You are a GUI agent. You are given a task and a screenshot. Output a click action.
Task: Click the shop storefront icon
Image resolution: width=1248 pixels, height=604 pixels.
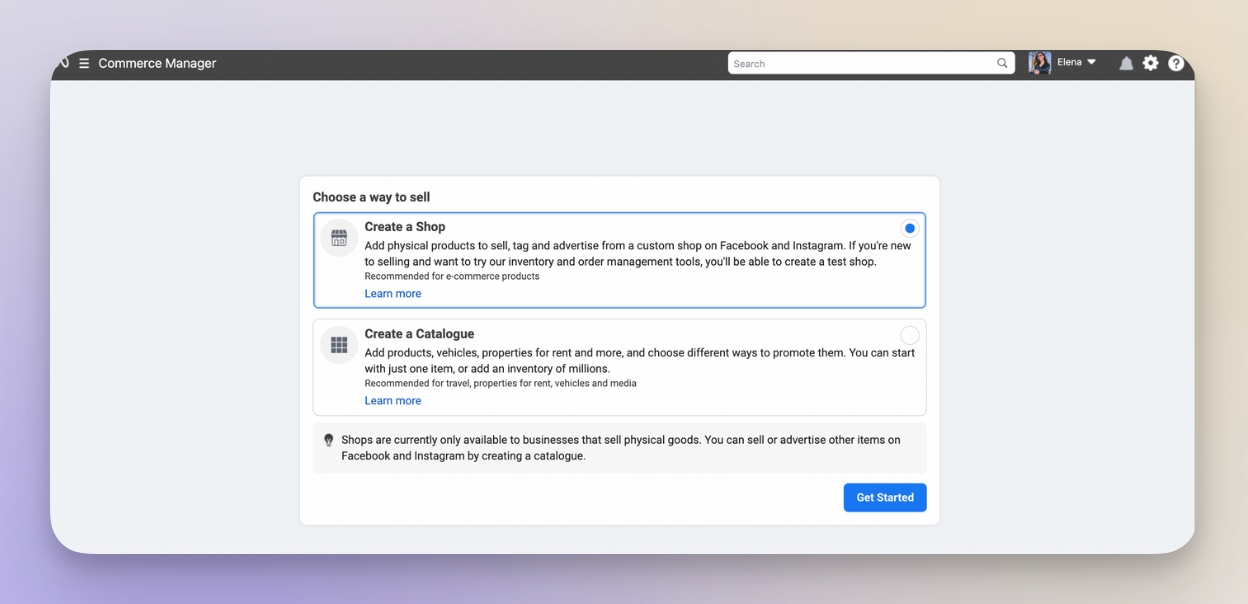[x=339, y=238]
